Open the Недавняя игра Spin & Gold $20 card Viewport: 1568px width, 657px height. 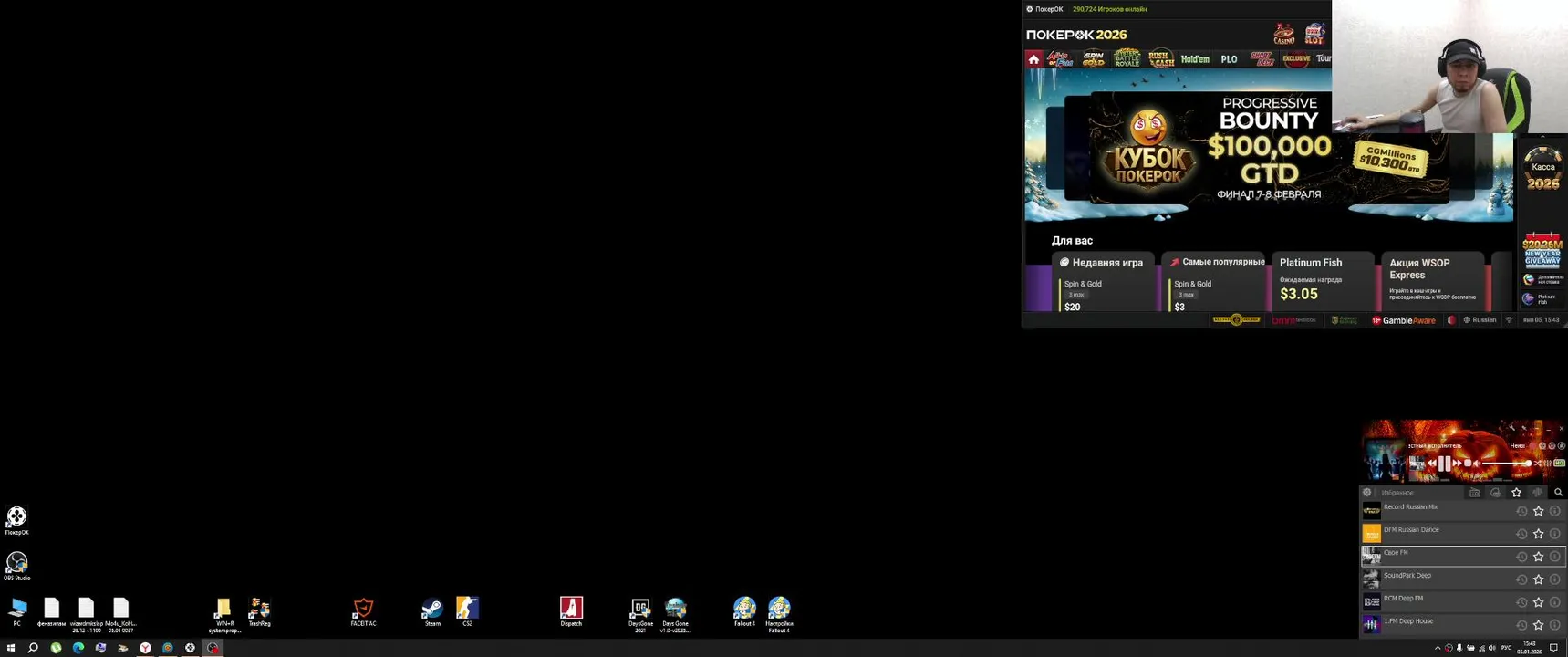click(x=1103, y=283)
